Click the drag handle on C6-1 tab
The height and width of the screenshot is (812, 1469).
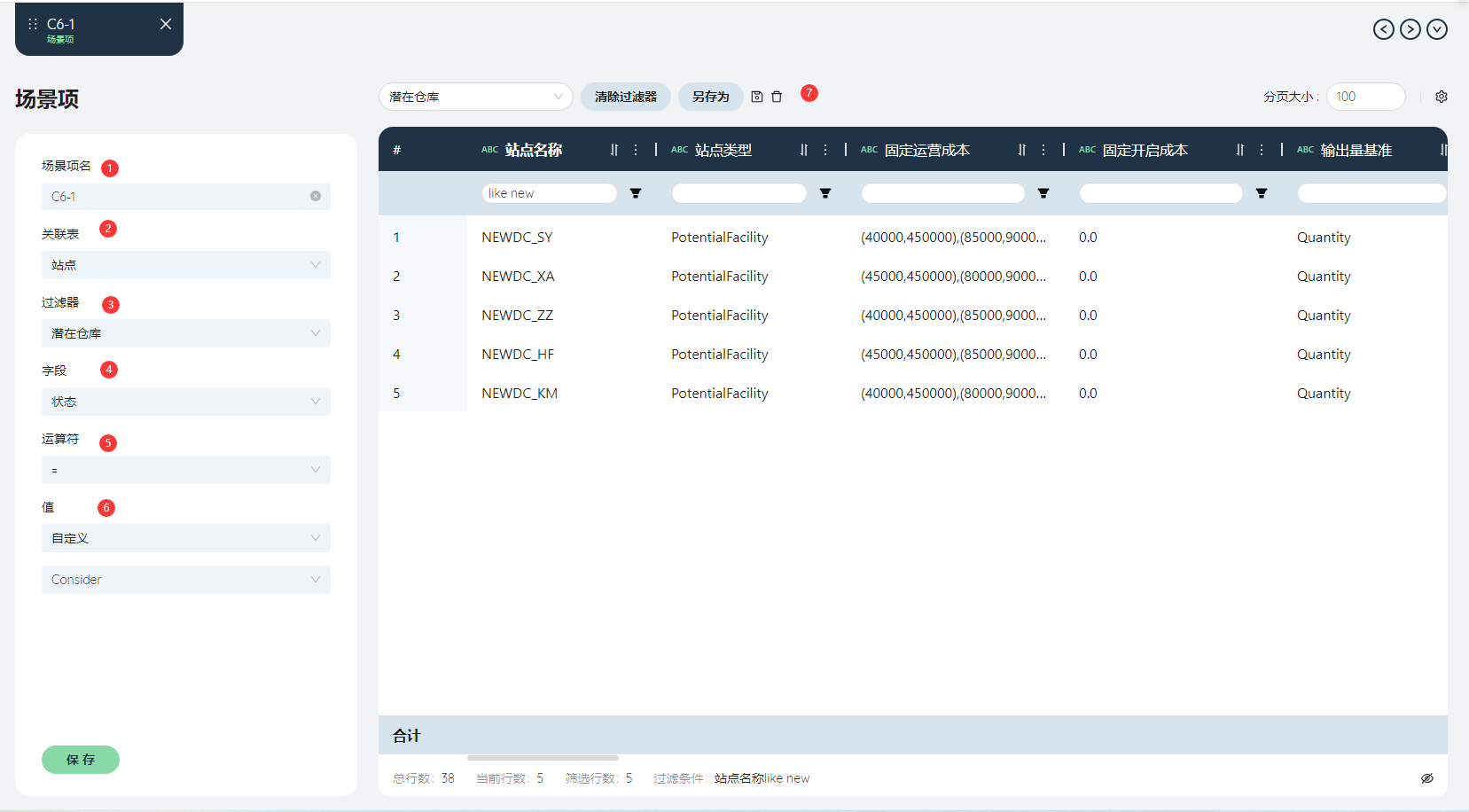(x=33, y=24)
